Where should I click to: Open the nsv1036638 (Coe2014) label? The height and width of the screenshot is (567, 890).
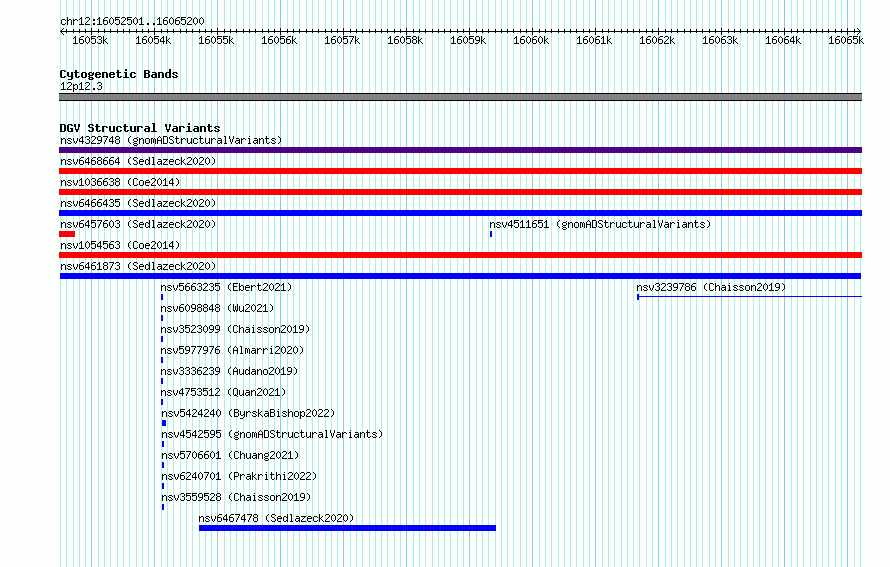click(x=120, y=182)
